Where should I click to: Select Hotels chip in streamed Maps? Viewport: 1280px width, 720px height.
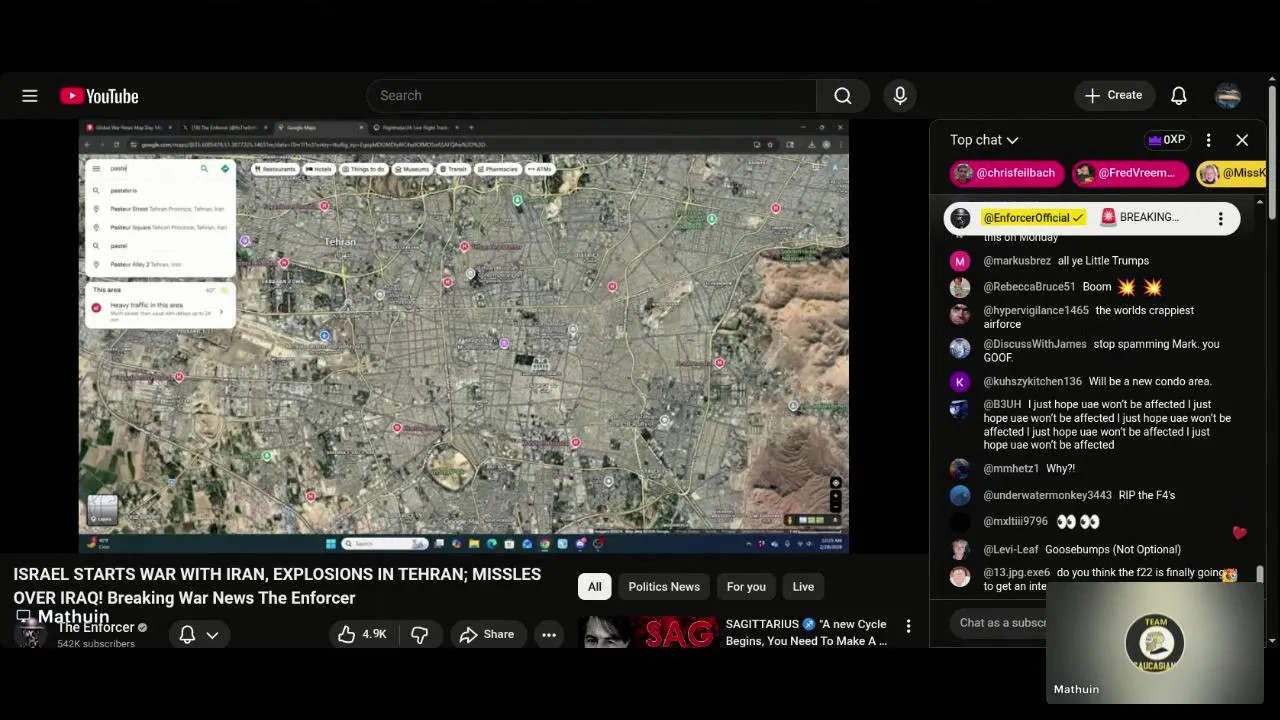pyautogui.click(x=320, y=169)
